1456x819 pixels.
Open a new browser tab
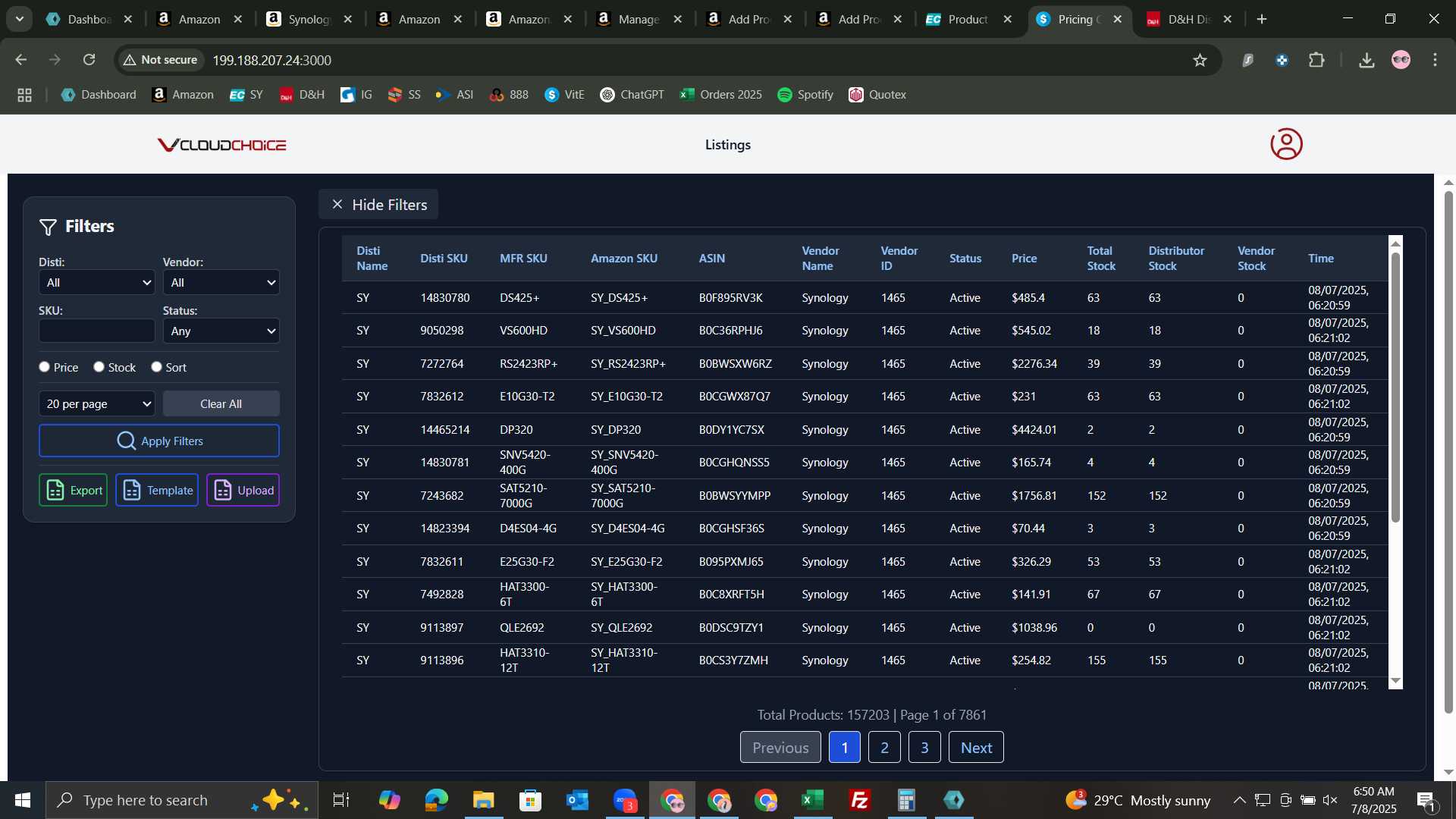click(1262, 19)
